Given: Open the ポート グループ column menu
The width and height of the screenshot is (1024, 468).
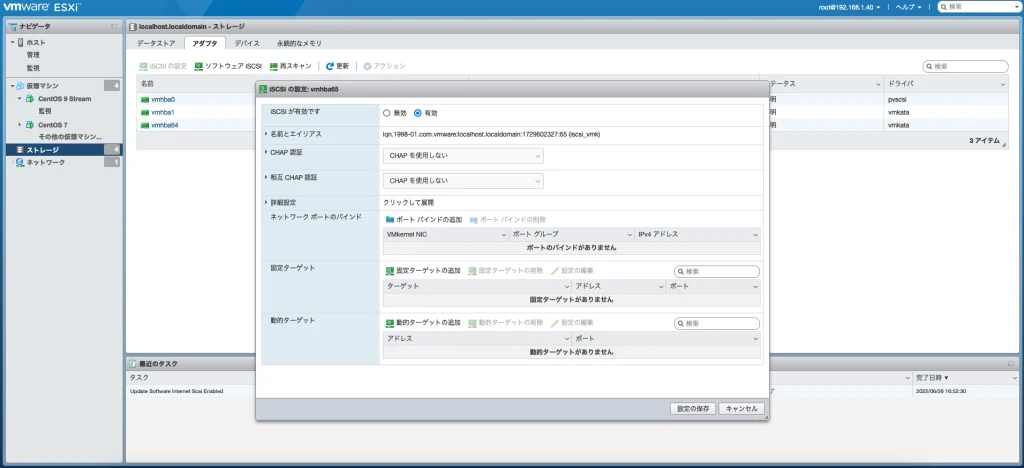Looking at the screenshot, I should point(630,234).
